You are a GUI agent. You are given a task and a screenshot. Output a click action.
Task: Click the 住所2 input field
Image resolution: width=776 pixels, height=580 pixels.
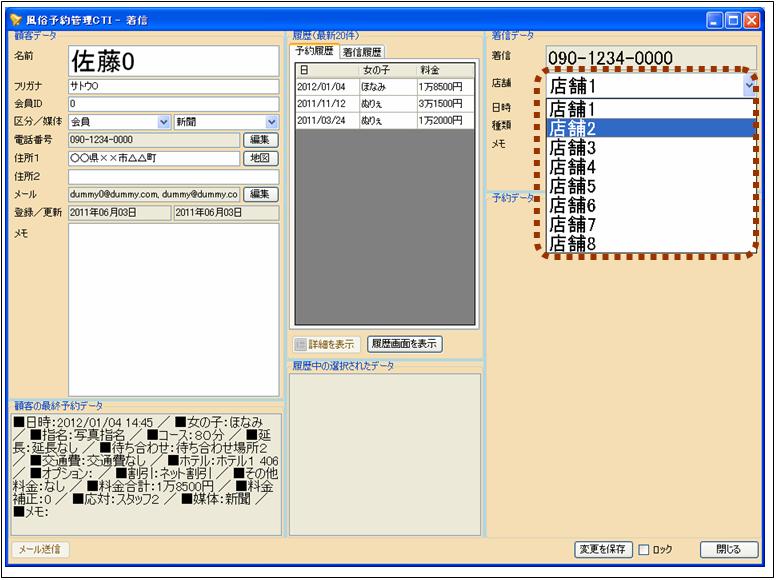(x=173, y=176)
